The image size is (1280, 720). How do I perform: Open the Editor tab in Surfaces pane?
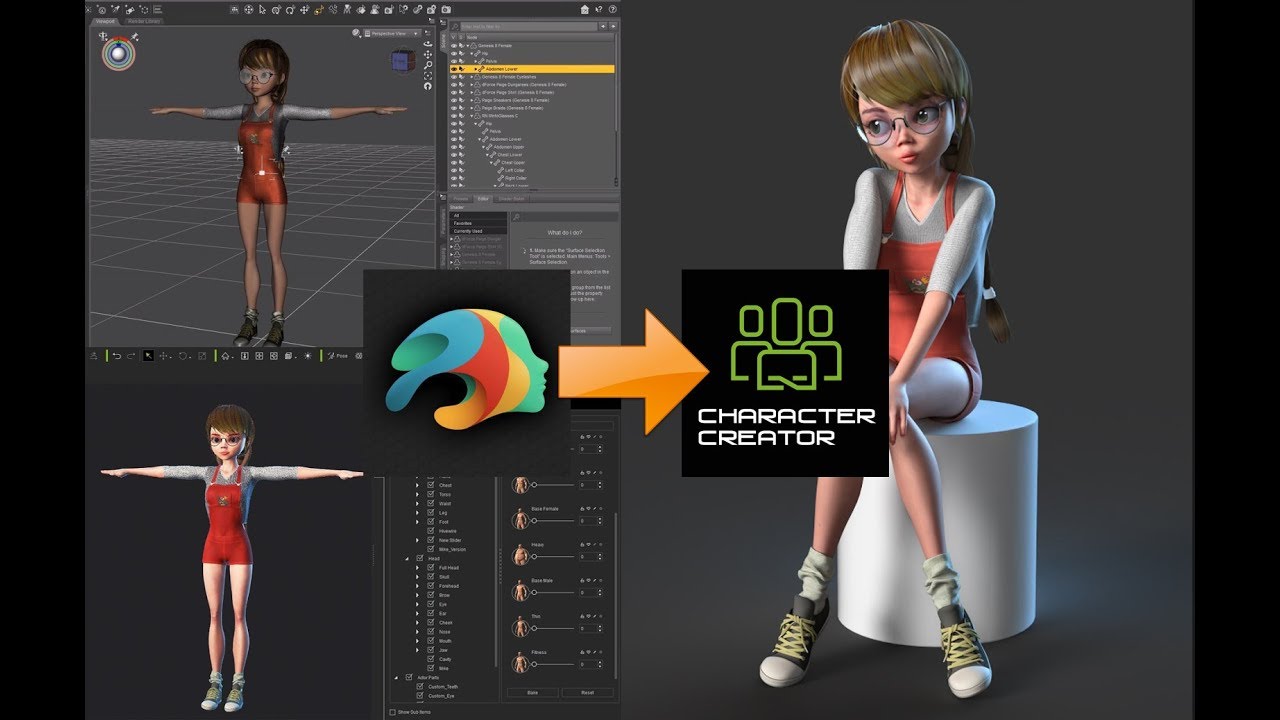click(483, 198)
